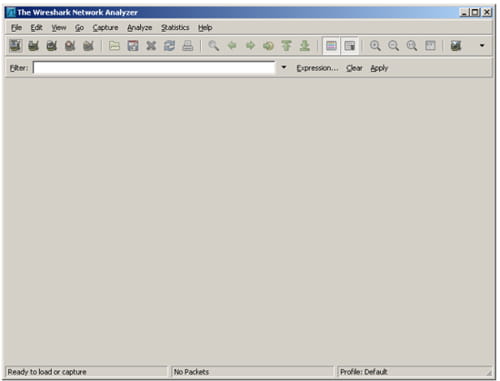
Task: Open capture options toolbar icon
Action: [x=33, y=46]
